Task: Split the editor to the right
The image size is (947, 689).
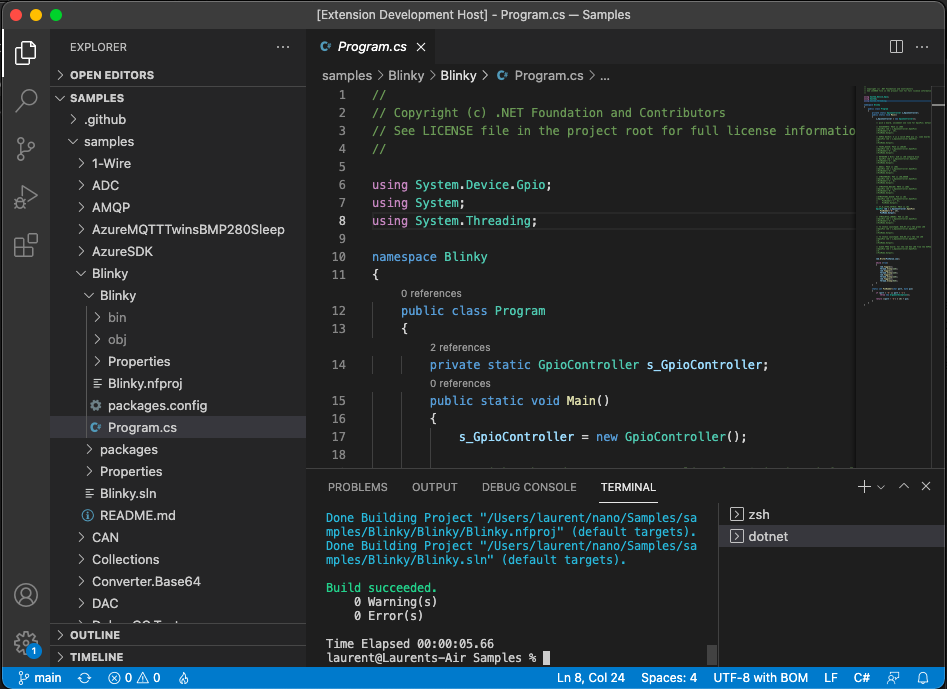Action: click(896, 47)
